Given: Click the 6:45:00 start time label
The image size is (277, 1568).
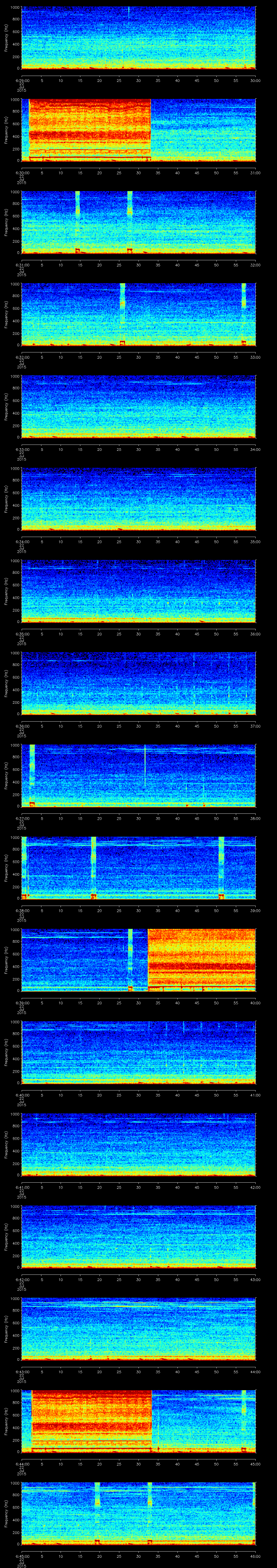Looking at the screenshot, I should 21,1556.
